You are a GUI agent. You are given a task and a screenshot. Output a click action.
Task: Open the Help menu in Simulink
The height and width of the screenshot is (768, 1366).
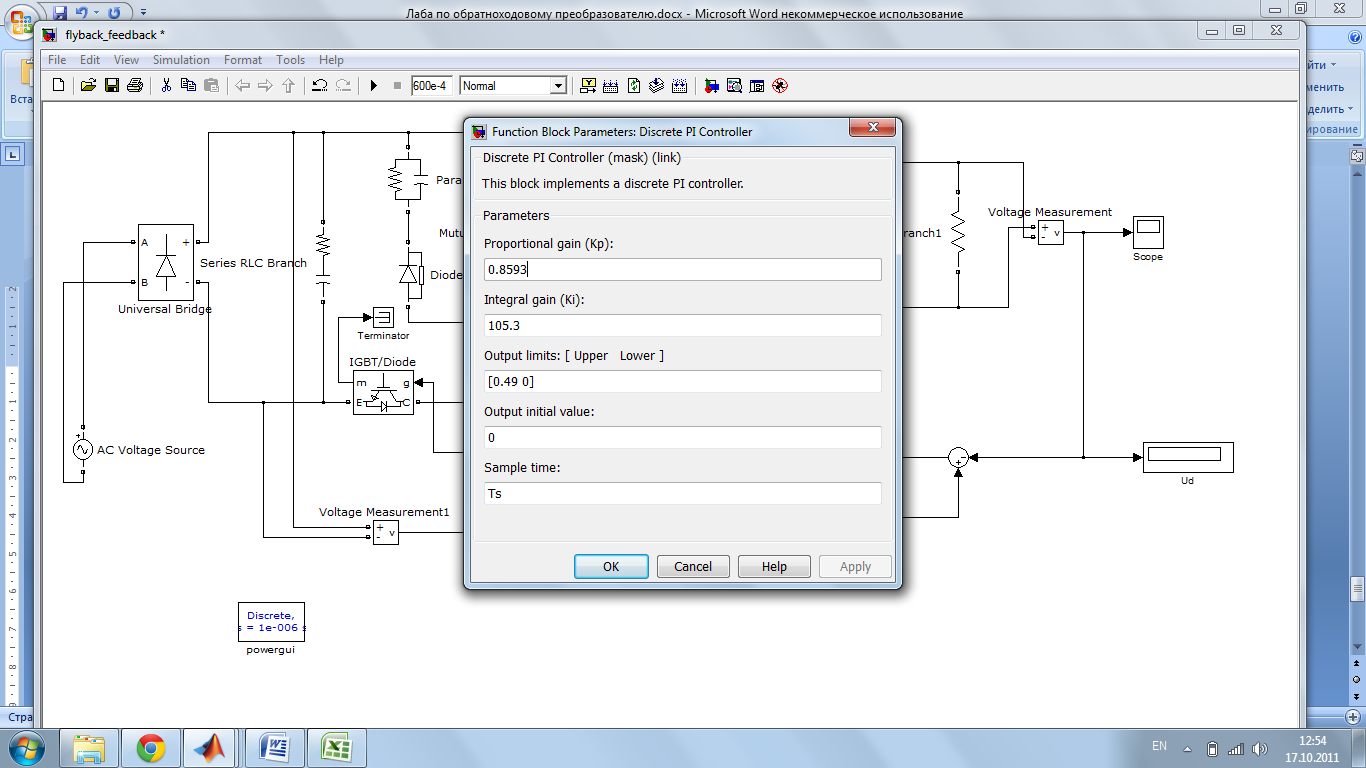331,60
